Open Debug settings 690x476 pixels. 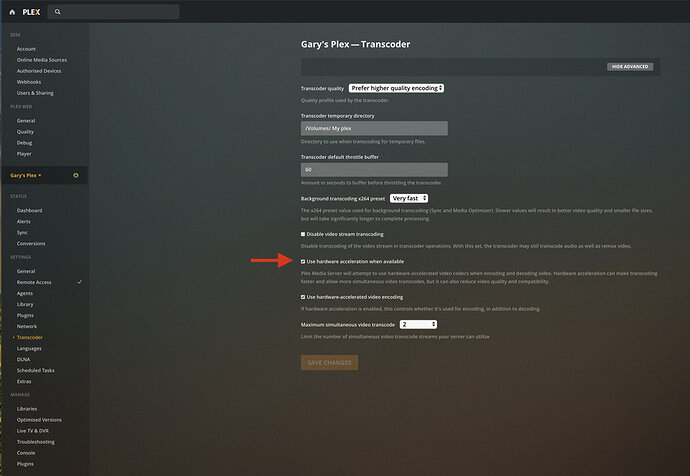24,143
